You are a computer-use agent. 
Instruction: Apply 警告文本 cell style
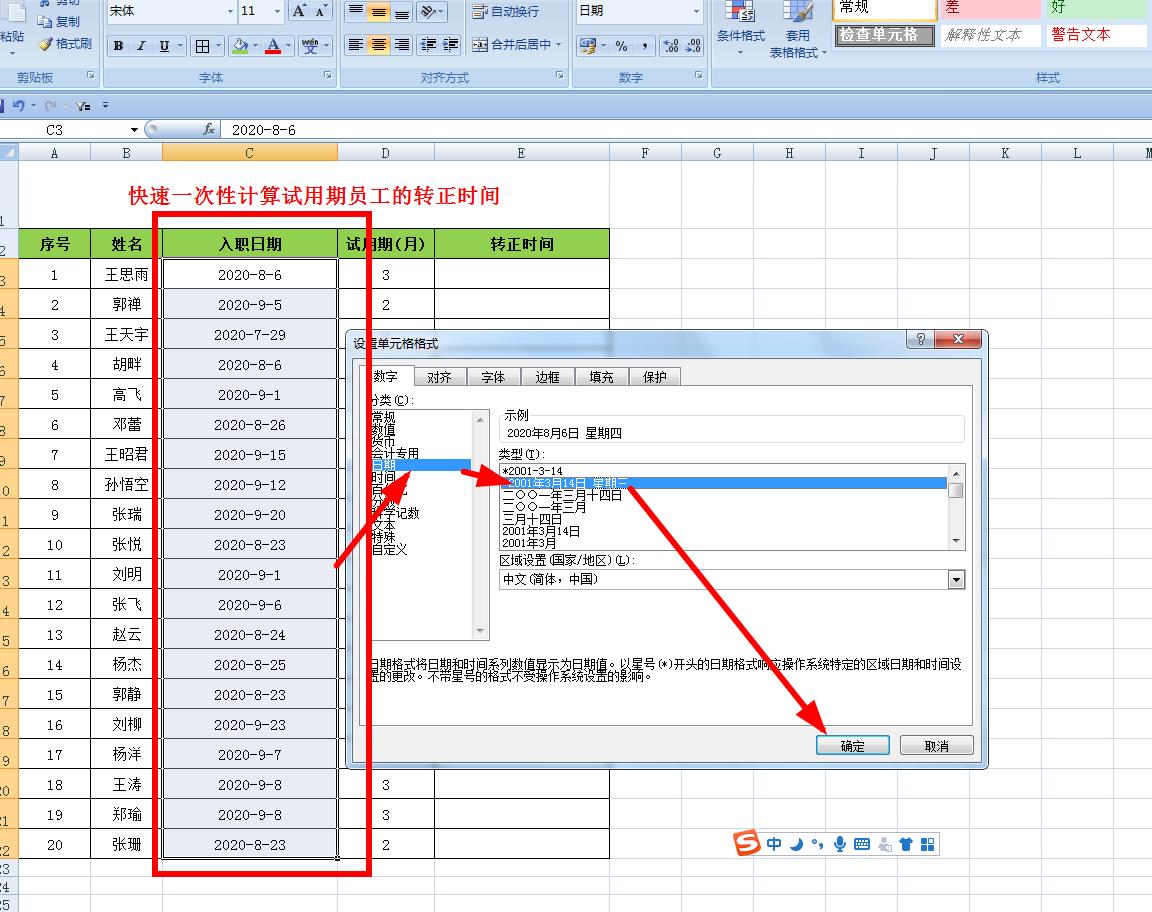pos(1094,35)
